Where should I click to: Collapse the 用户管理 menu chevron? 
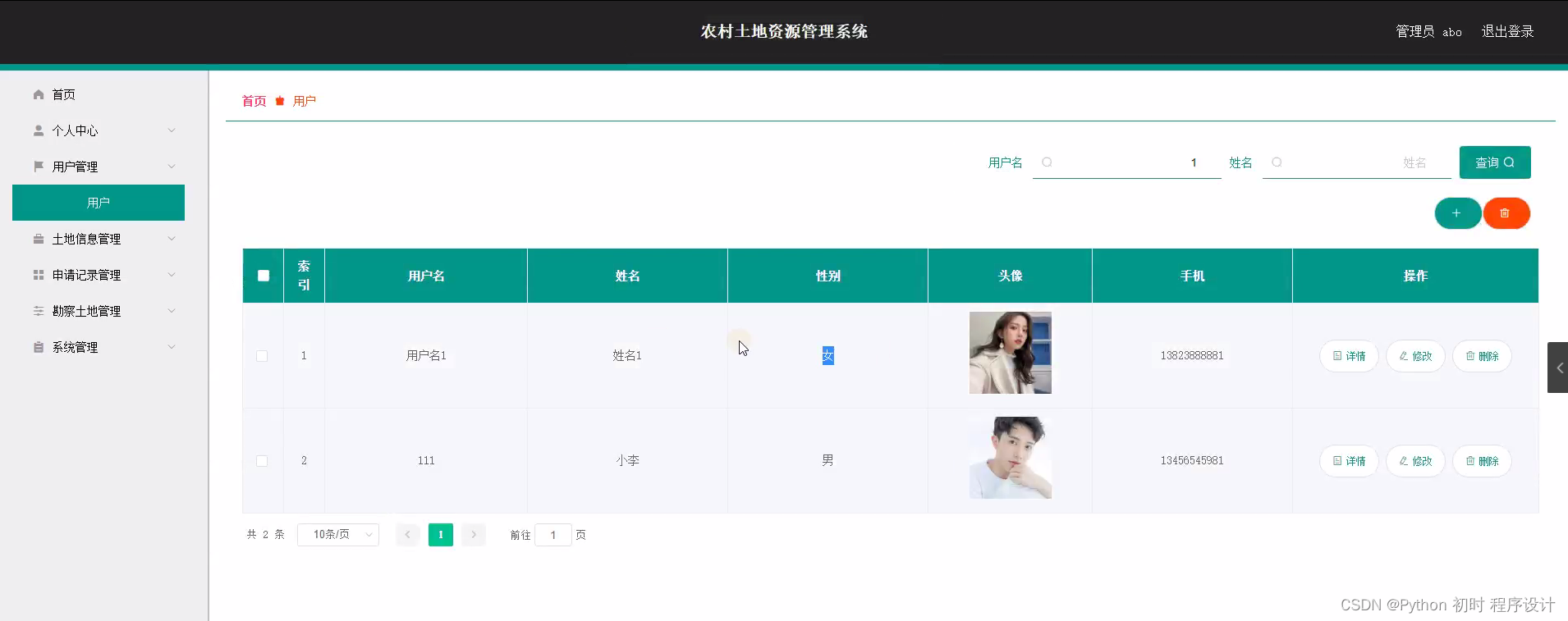[172, 167]
